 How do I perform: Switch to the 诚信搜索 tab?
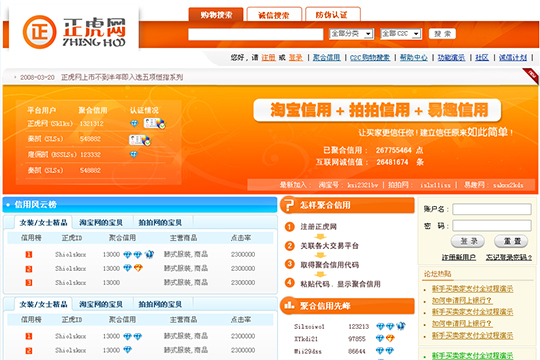(x=274, y=15)
